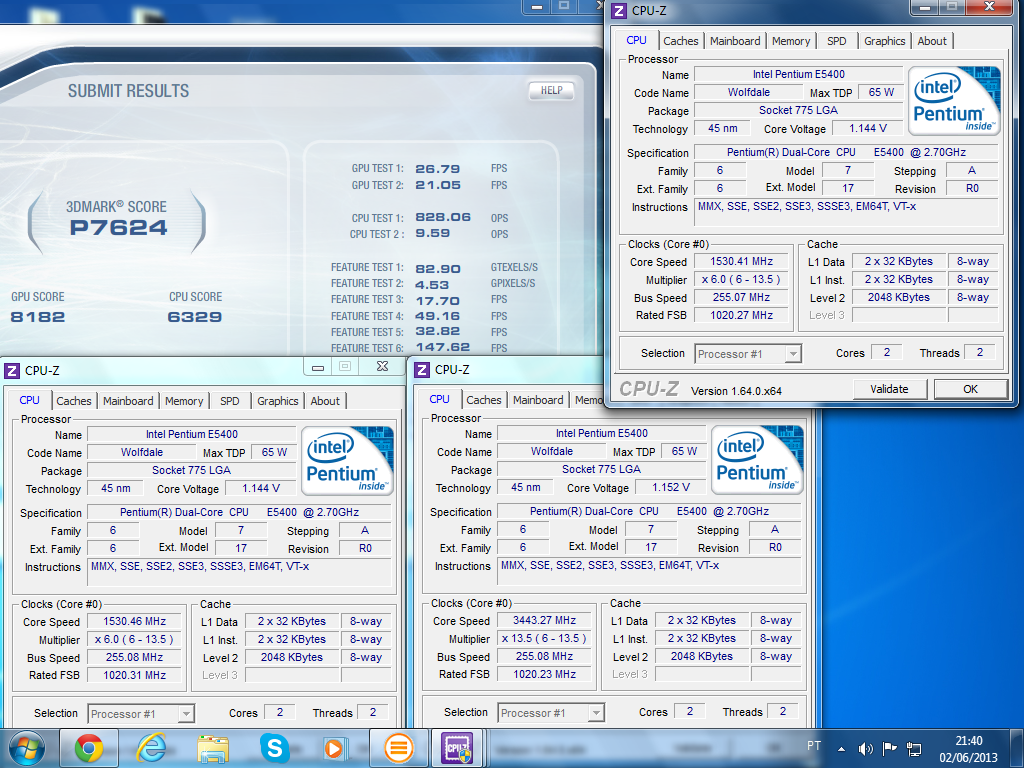Click Core Speed 3443.27 MHz field
The image size is (1024, 768).
click(x=544, y=620)
